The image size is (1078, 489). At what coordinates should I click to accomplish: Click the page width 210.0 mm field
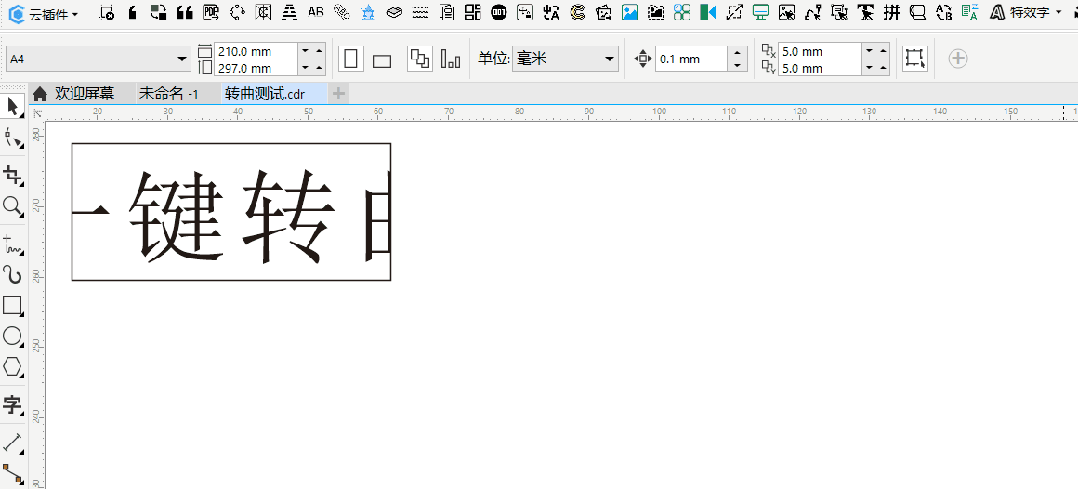tap(255, 51)
